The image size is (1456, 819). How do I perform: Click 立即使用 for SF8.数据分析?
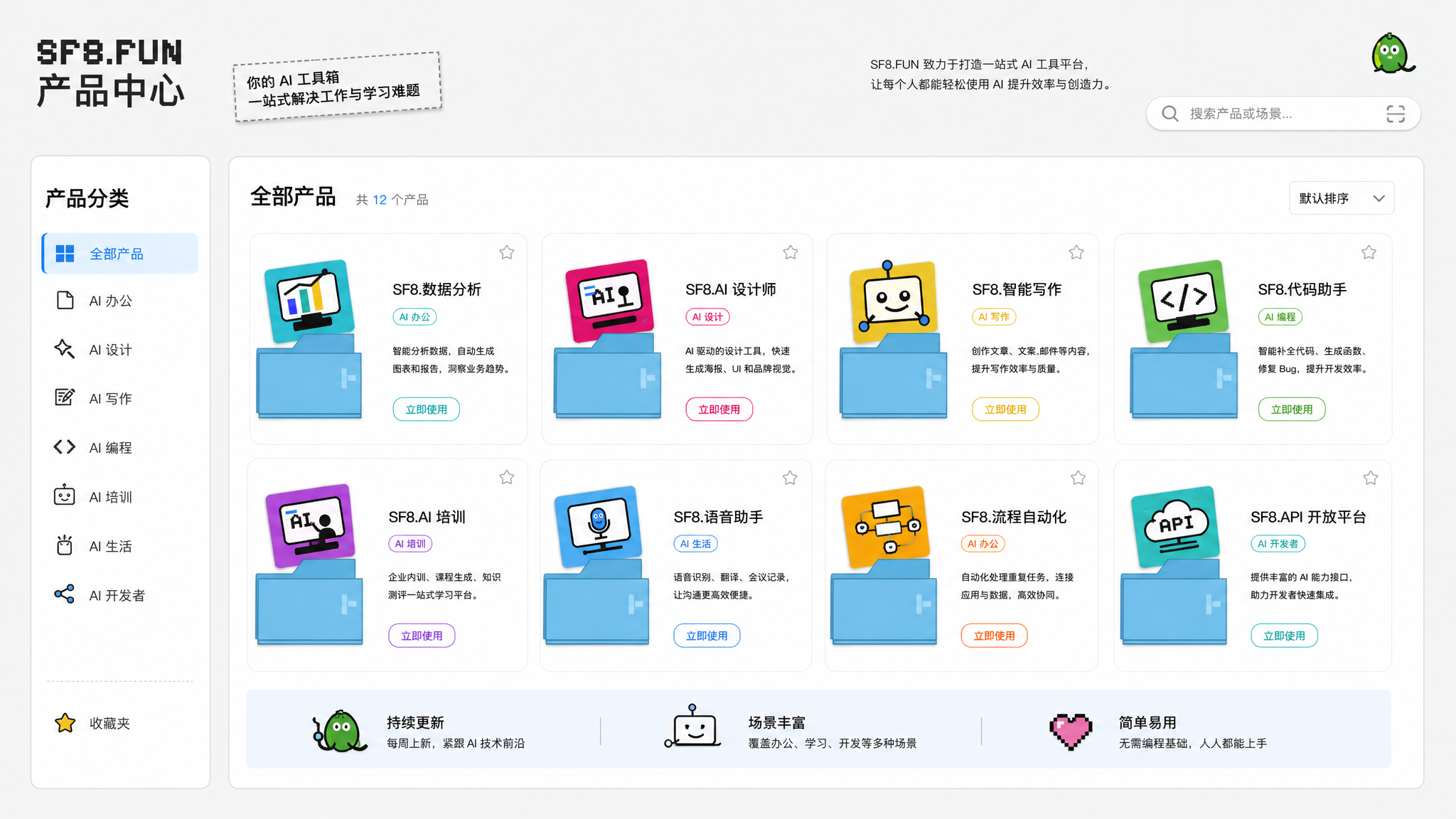coord(427,409)
